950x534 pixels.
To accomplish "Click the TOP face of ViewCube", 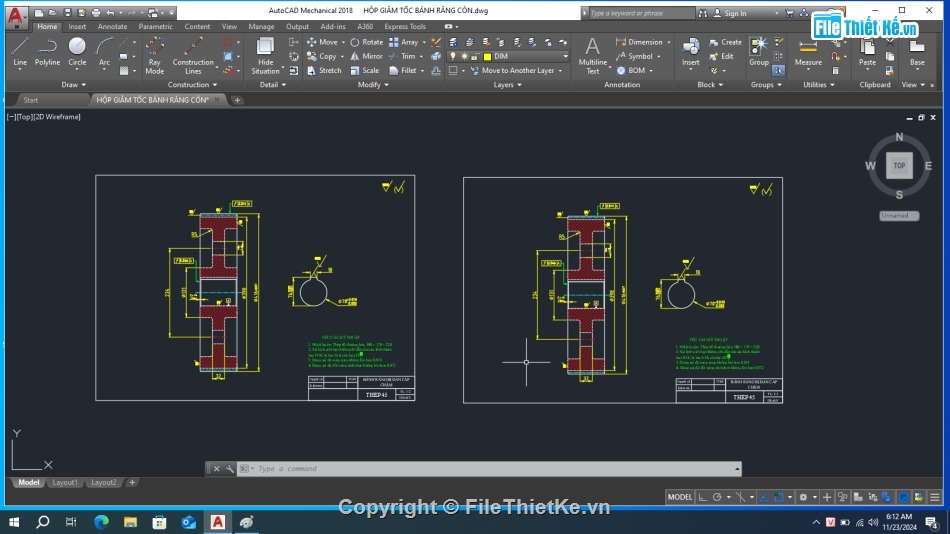I will click(x=899, y=165).
